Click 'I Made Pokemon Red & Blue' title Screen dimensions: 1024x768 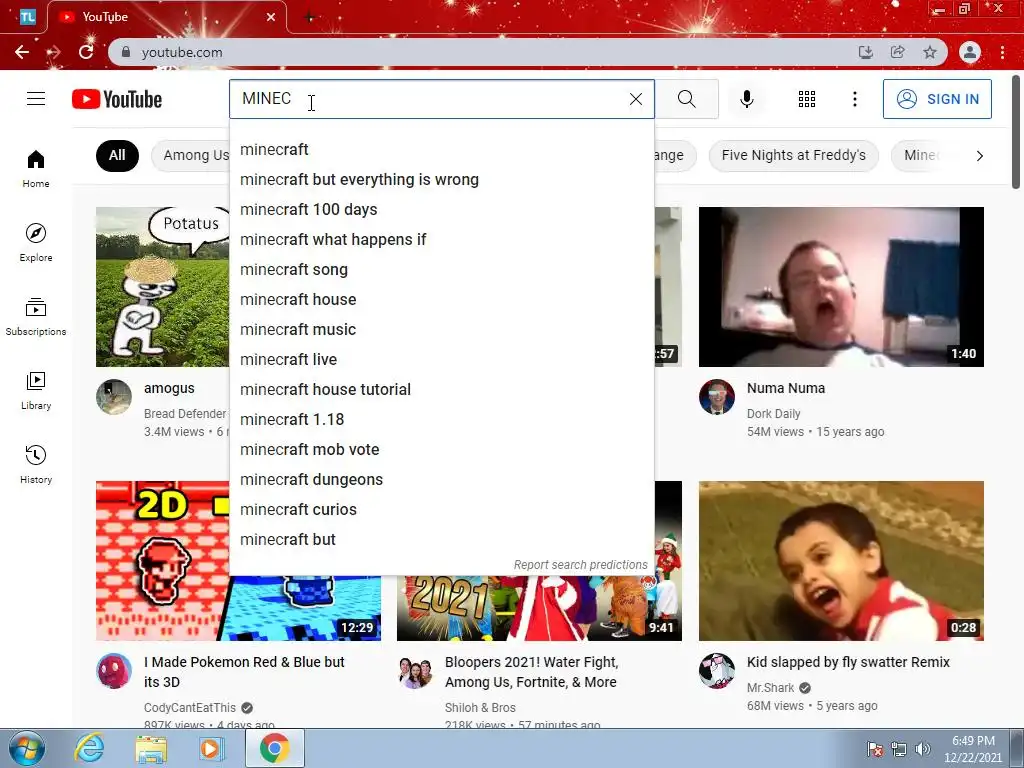coord(244,672)
